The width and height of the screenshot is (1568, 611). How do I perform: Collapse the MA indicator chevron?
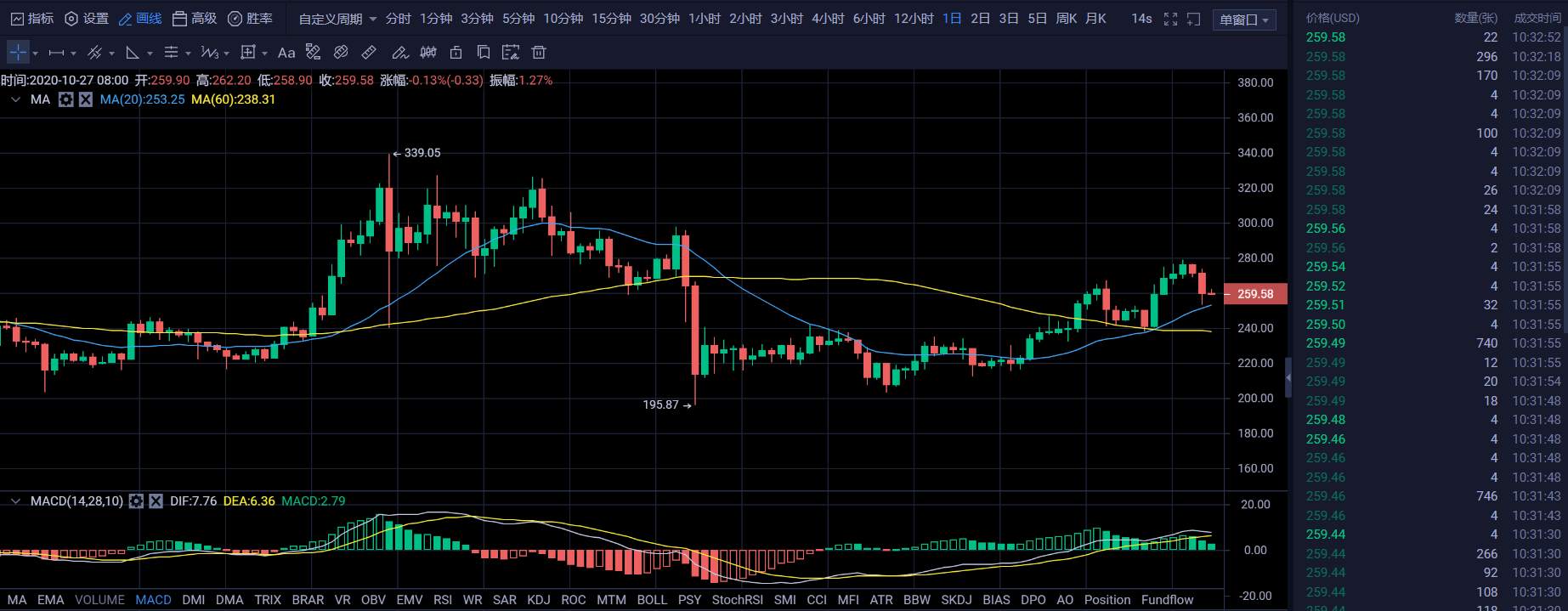click(15, 99)
